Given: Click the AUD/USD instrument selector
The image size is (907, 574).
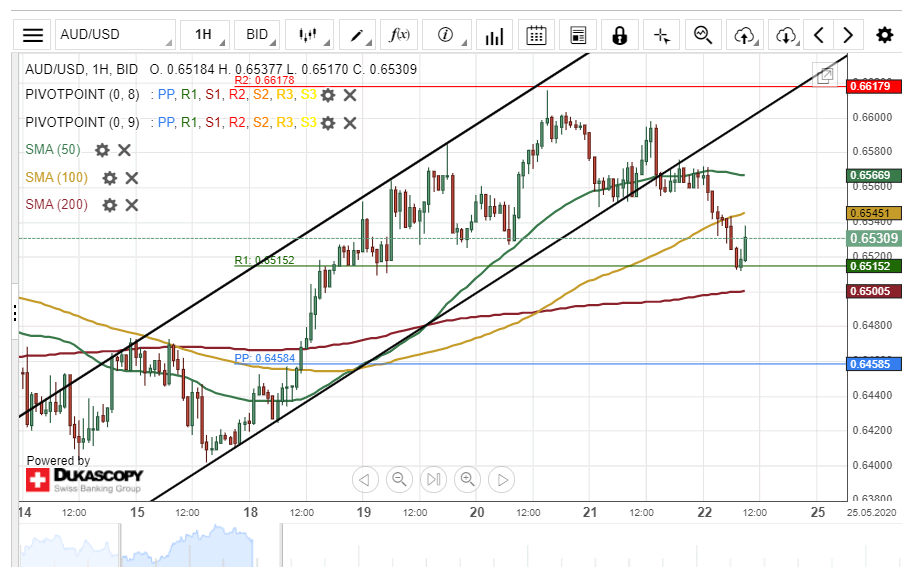Looking at the screenshot, I should tap(114, 35).
